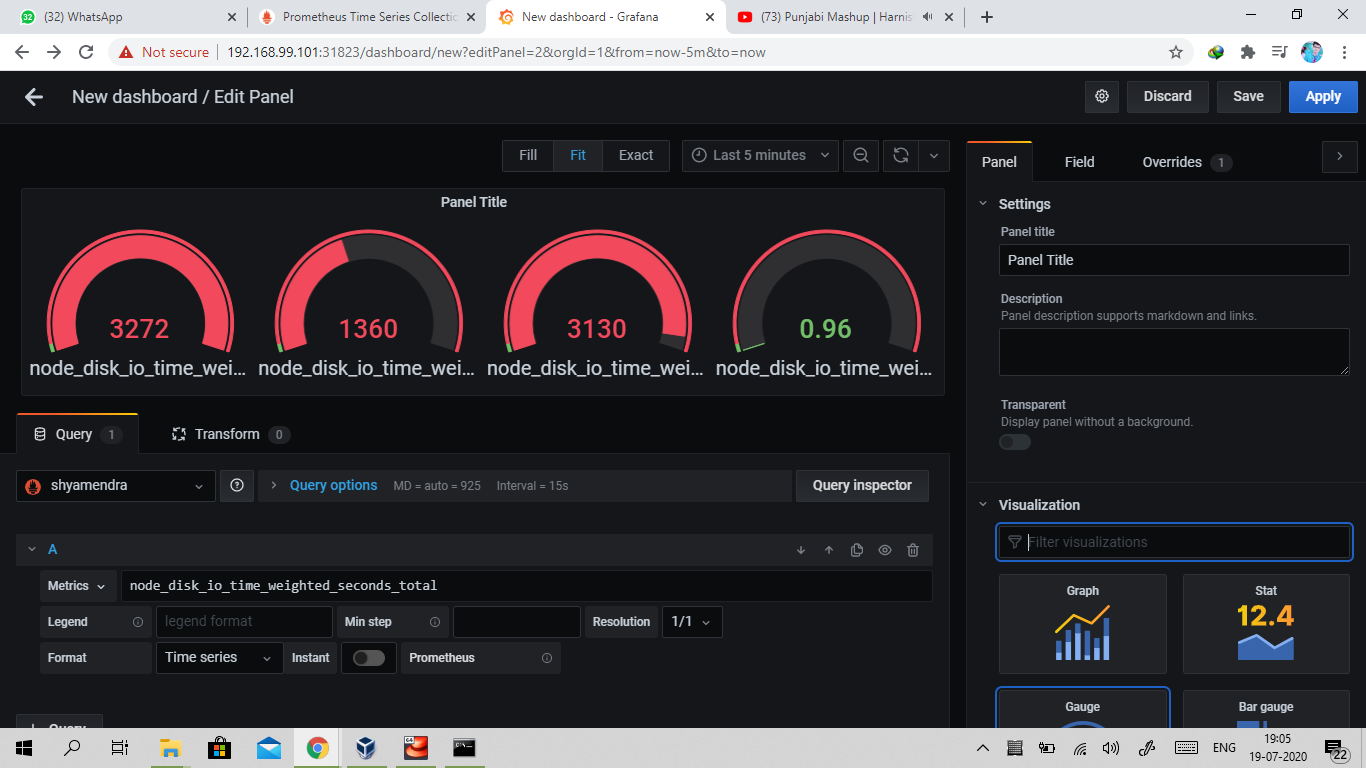Hide query A using the eye icon
Viewport: 1366px width, 768px height.
[x=884, y=550]
